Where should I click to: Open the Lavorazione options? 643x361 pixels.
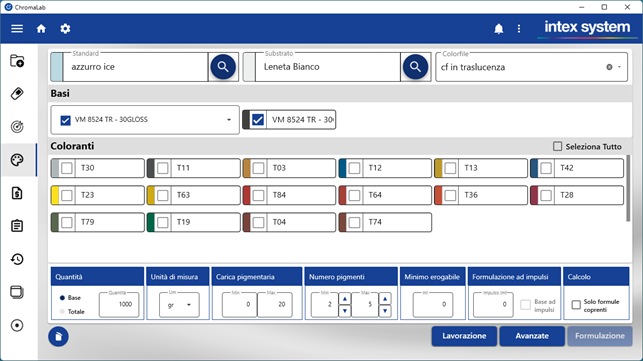(464, 336)
